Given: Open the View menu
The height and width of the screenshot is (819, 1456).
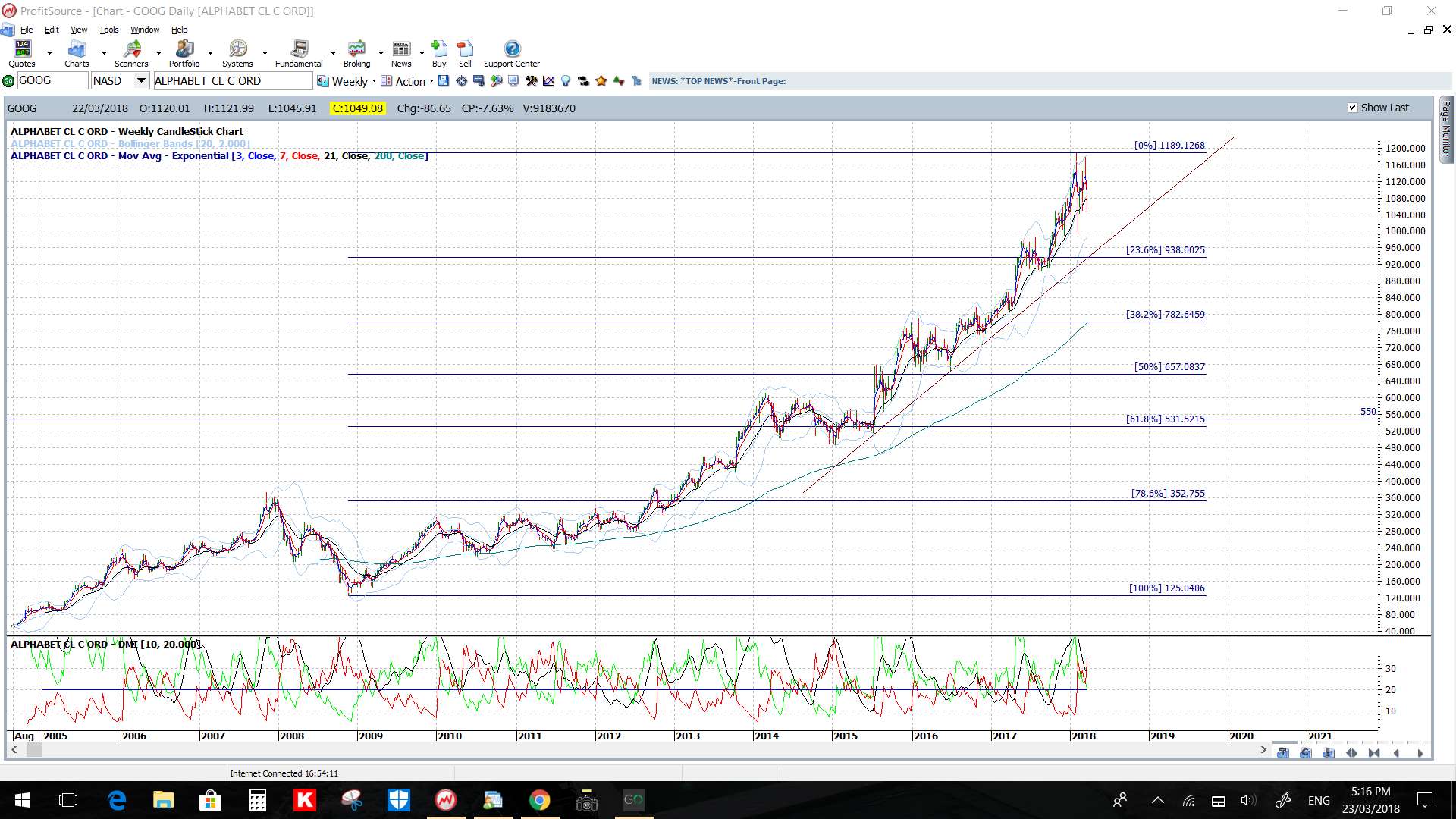Looking at the screenshot, I should (x=79, y=30).
